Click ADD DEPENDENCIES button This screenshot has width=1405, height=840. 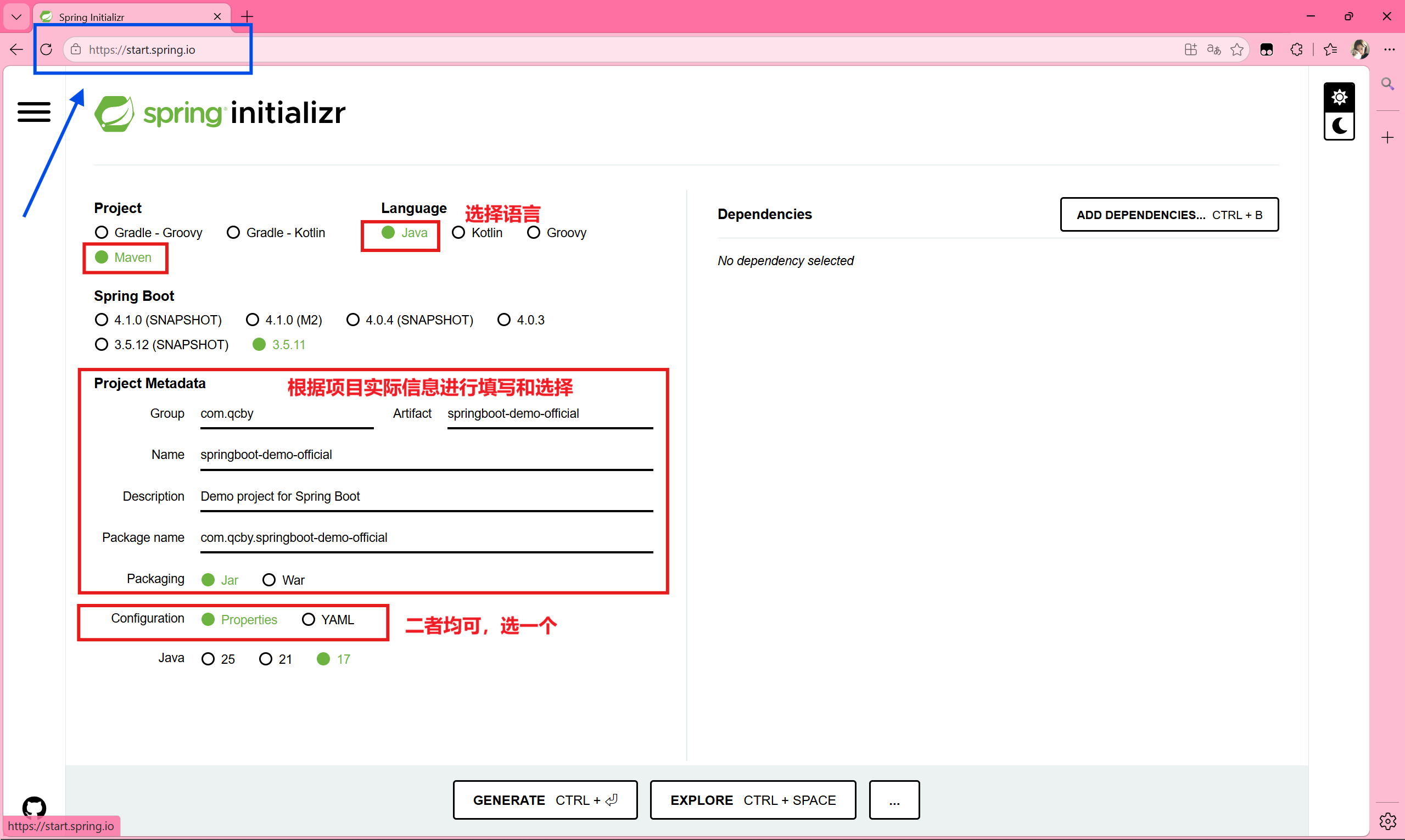pos(1169,215)
